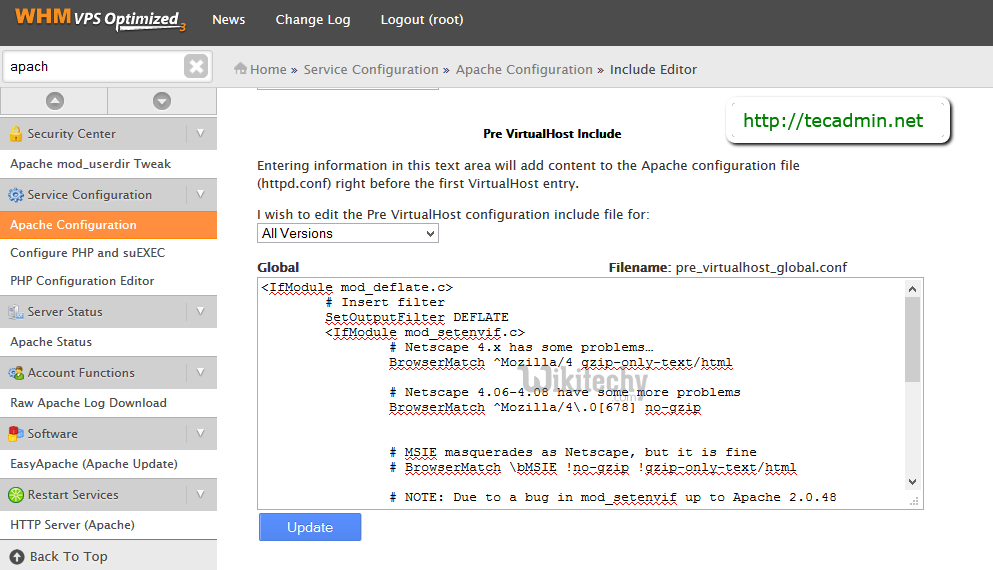This screenshot has height=570, width=993.
Task: Click the Server Status icon
Action: coord(15,312)
